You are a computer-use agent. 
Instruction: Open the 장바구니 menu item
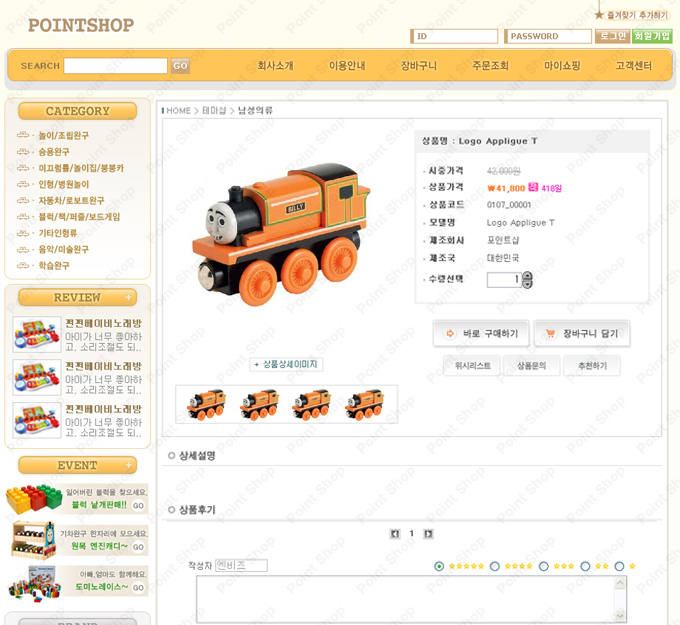pos(418,65)
